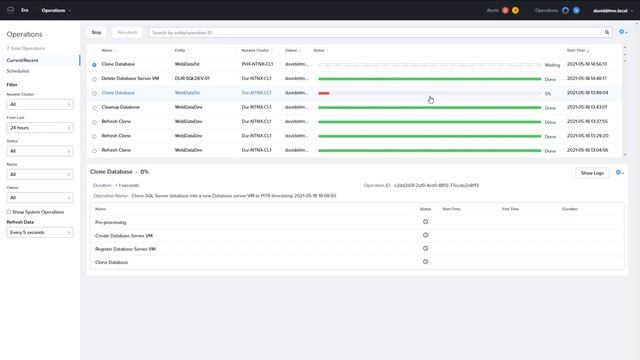640x360 pixels.
Task: Click the Register Database Server VM step name
Action: tap(125, 249)
